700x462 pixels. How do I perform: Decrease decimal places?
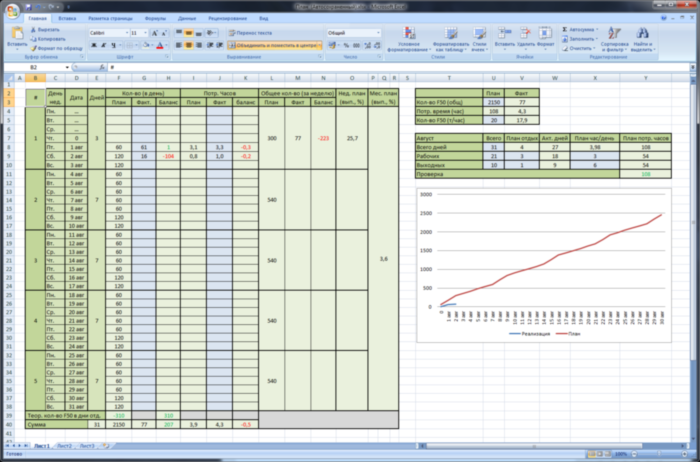pyautogui.click(x=377, y=45)
